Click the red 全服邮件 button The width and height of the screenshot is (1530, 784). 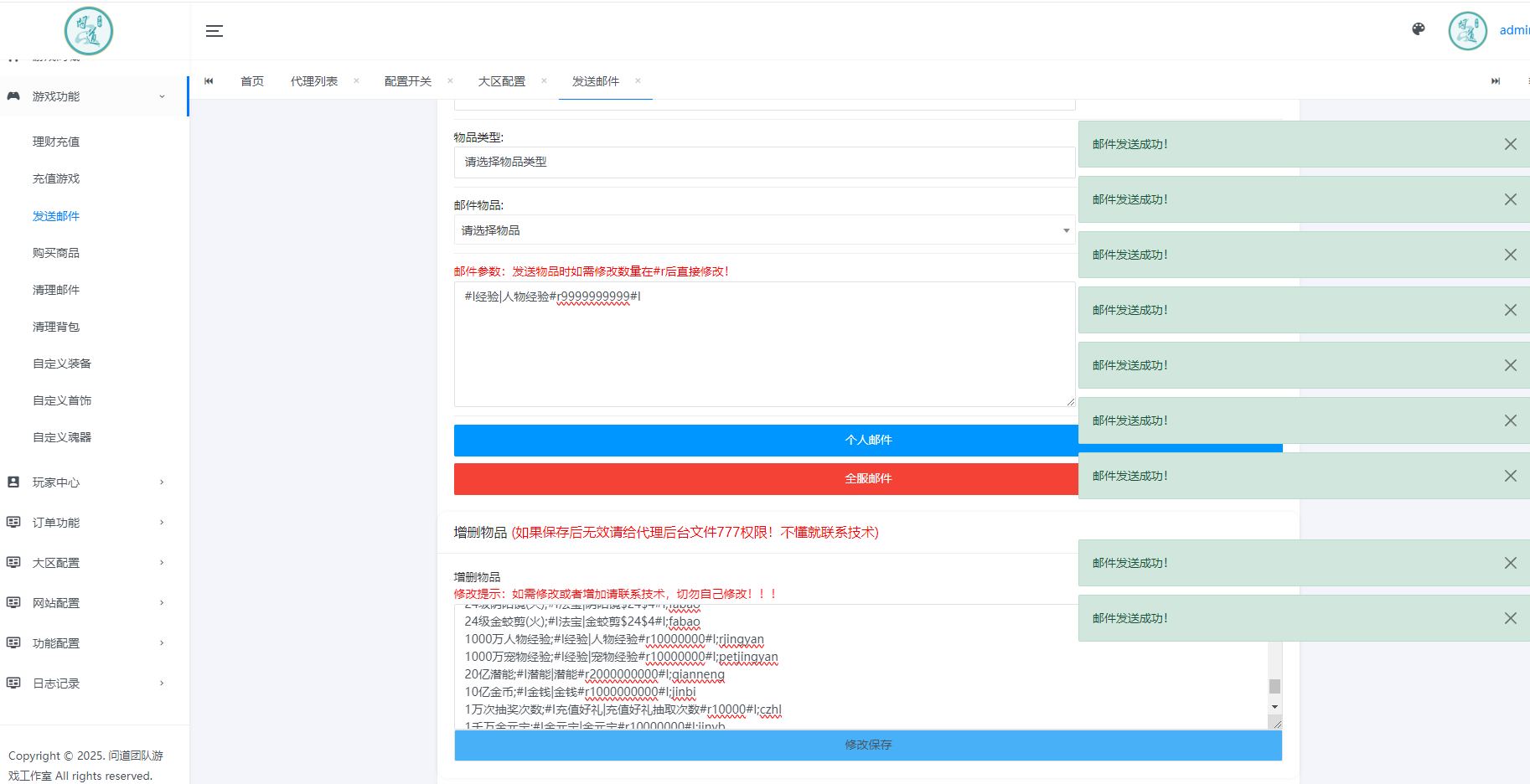tap(764, 479)
